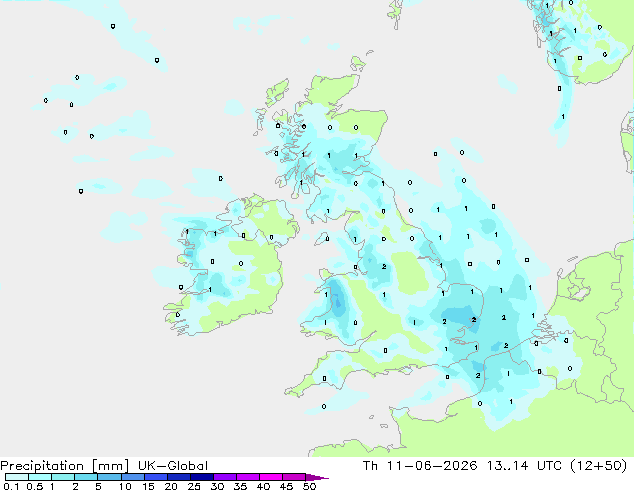Image resolution: width=634 pixels, height=490 pixels.
Task: Click the '(12+50)' forecast offset text
Action: (x=598, y=466)
